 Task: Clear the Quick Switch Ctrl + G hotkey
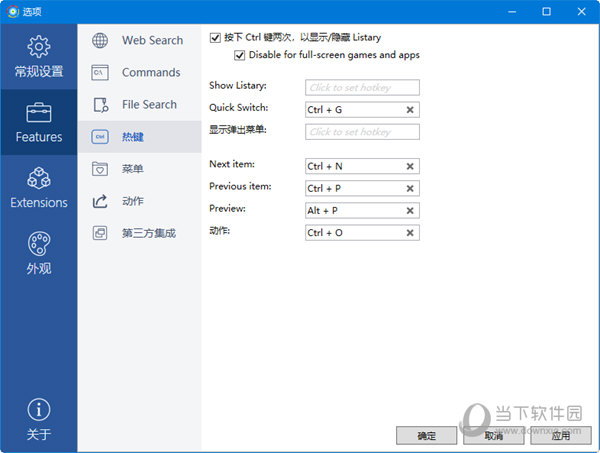click(x=410, y=110)
